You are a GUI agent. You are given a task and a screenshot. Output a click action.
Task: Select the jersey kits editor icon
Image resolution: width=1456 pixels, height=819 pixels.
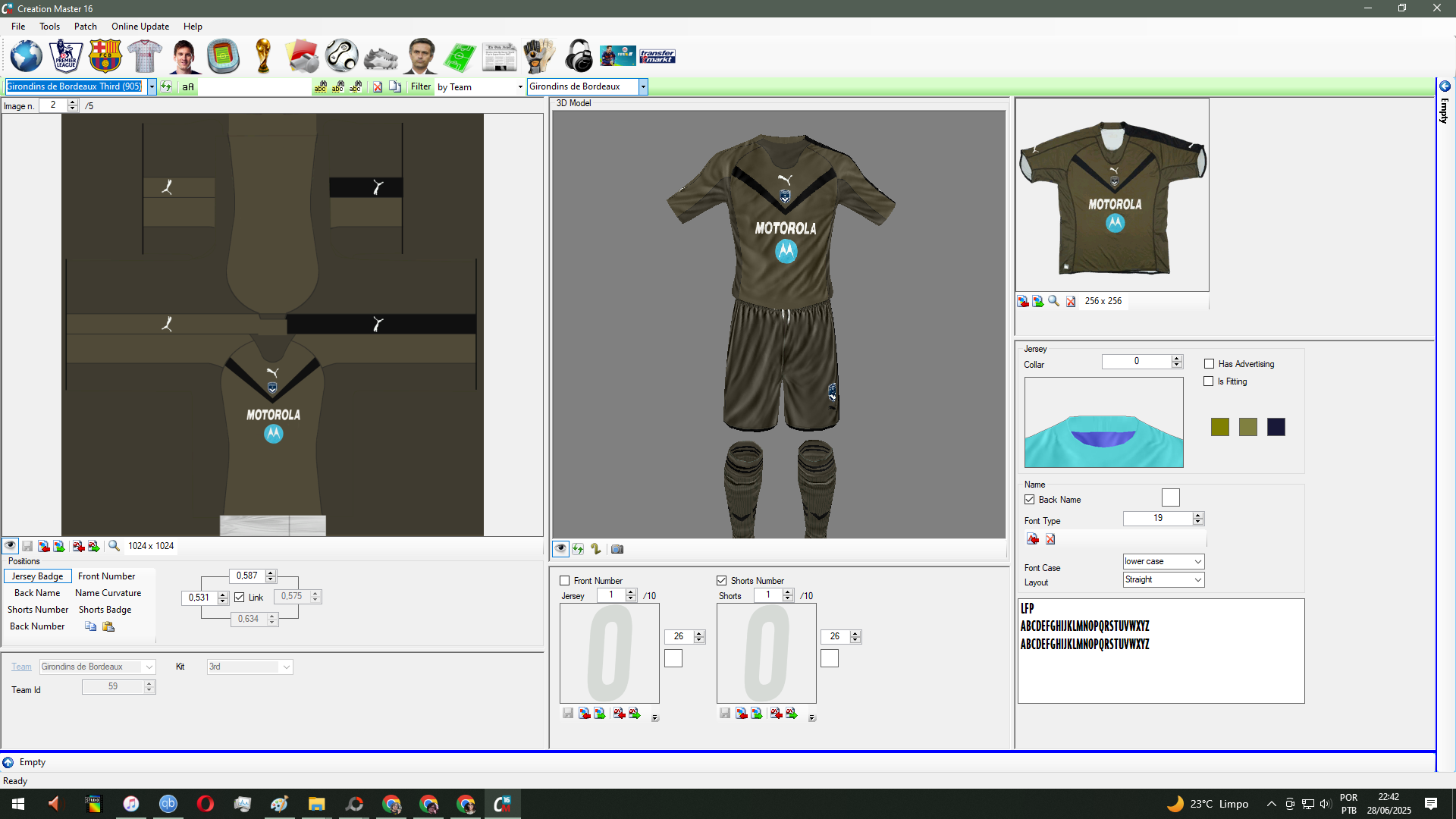click(x=145, y=56)
